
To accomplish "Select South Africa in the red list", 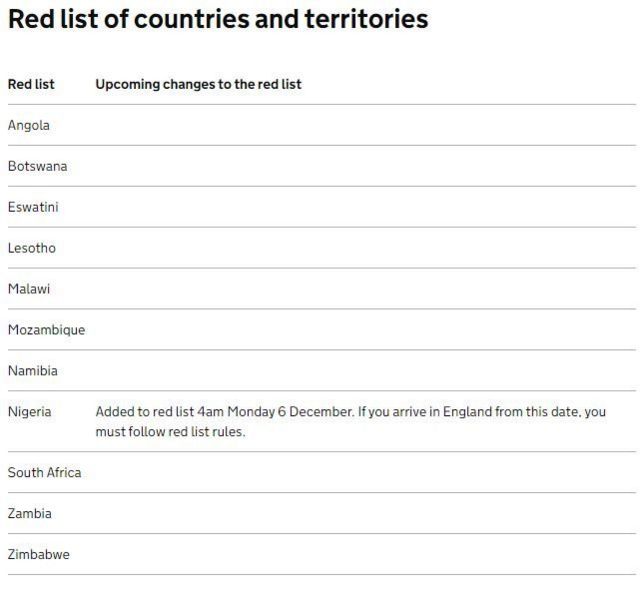I will point(44,473).
